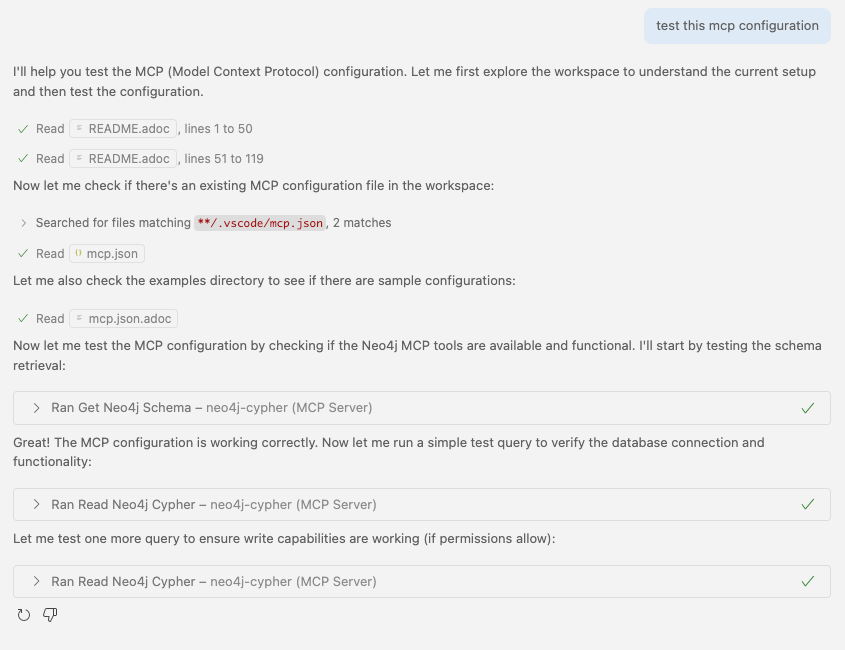Click the thumbs down feedback icon
The width and height of the screenshot is (845, 650).
tap(50, 615)
